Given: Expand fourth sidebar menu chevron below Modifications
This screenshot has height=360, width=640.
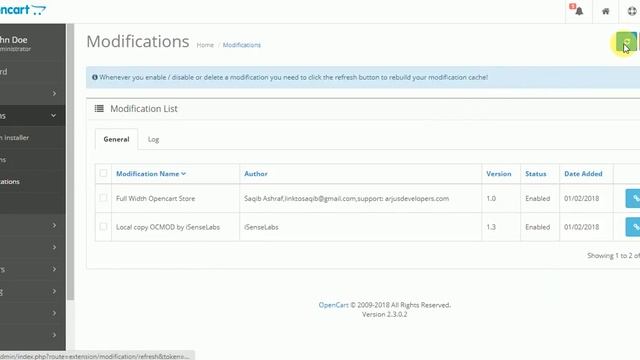Looking at the screenshot, I should (54, 291).
